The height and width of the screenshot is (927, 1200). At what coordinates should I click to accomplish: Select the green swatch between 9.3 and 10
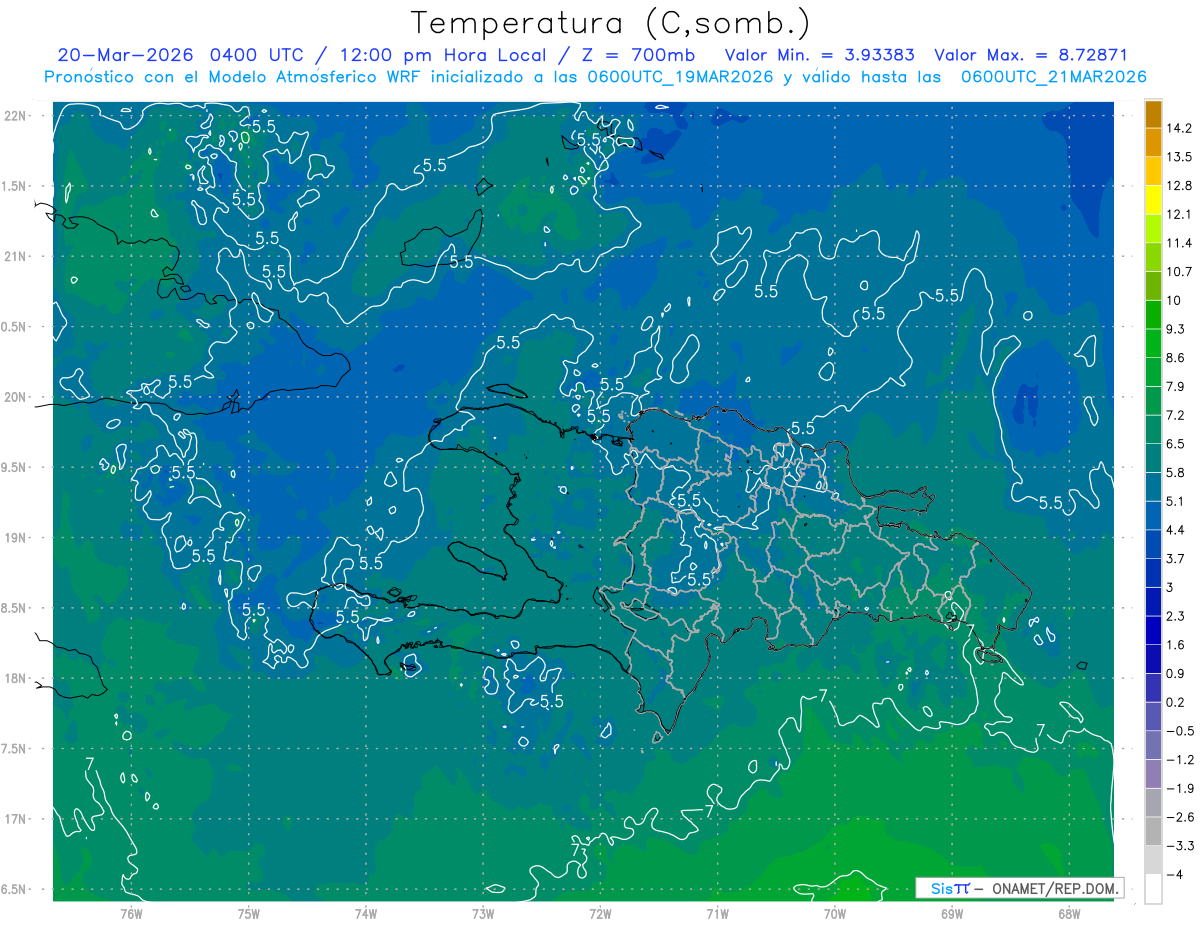1153,314
